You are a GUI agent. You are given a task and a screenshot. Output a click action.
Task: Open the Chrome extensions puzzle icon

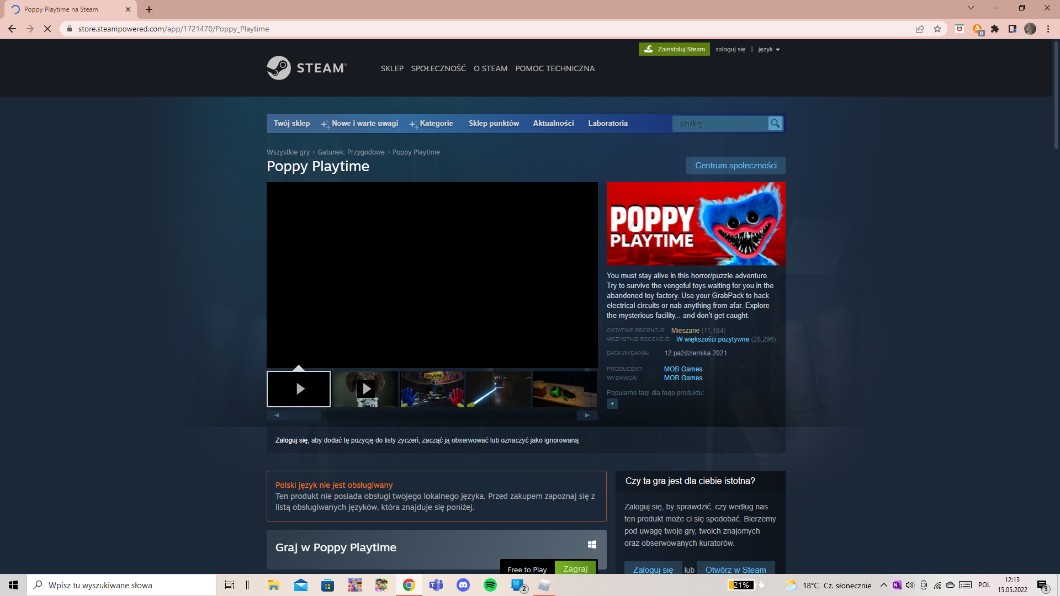(x=995, y=29)
